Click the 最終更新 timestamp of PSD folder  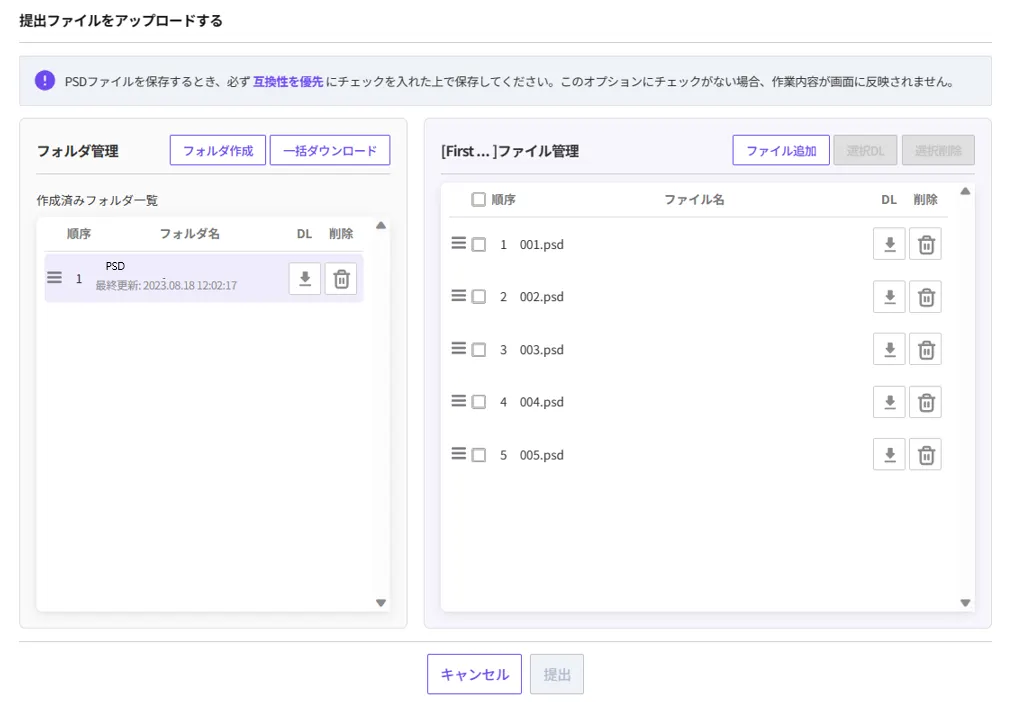pos(166,286)
